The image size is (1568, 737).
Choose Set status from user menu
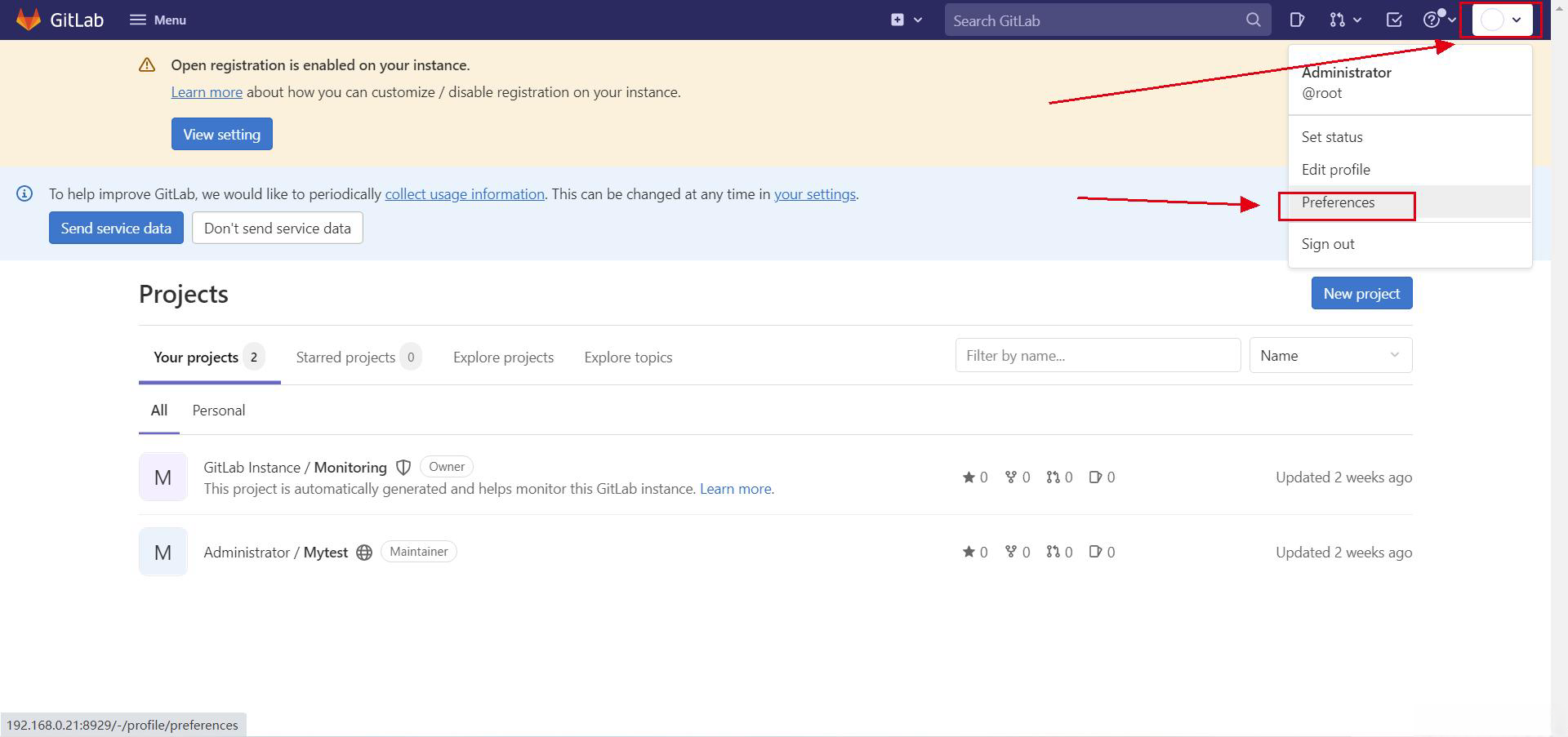pyautogui.click(x=1410, y=137)
